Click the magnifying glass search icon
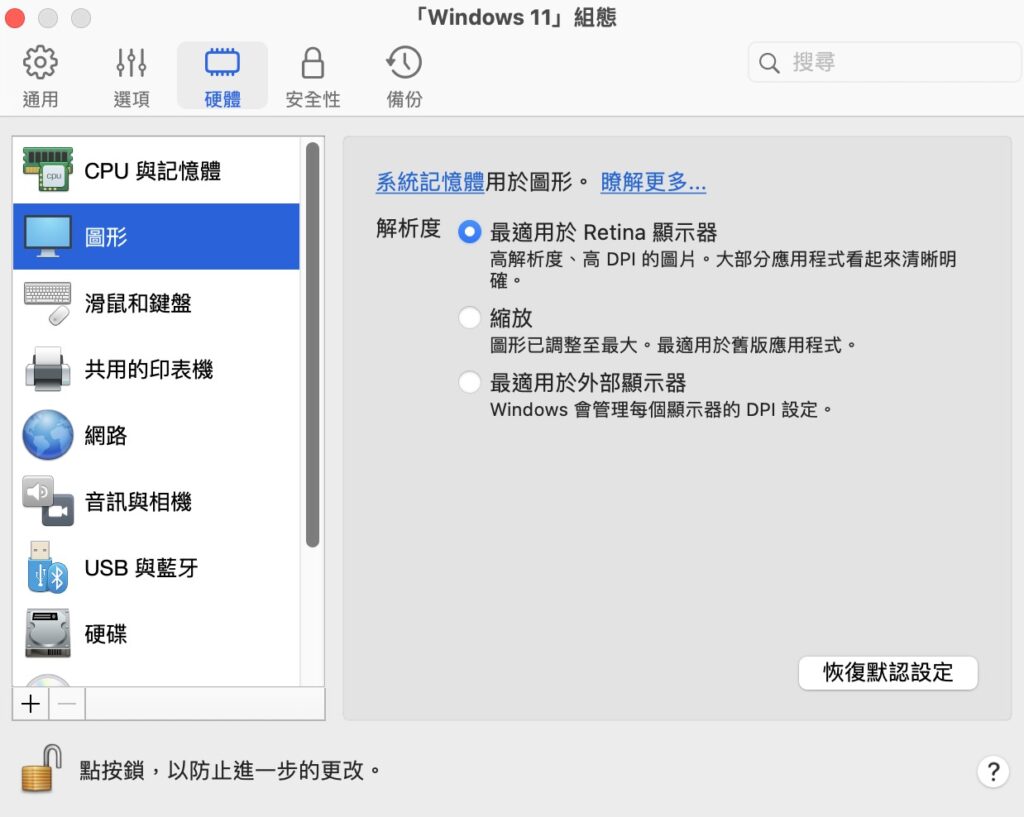Screen dimensions: 1024x817 coord(769,63)
